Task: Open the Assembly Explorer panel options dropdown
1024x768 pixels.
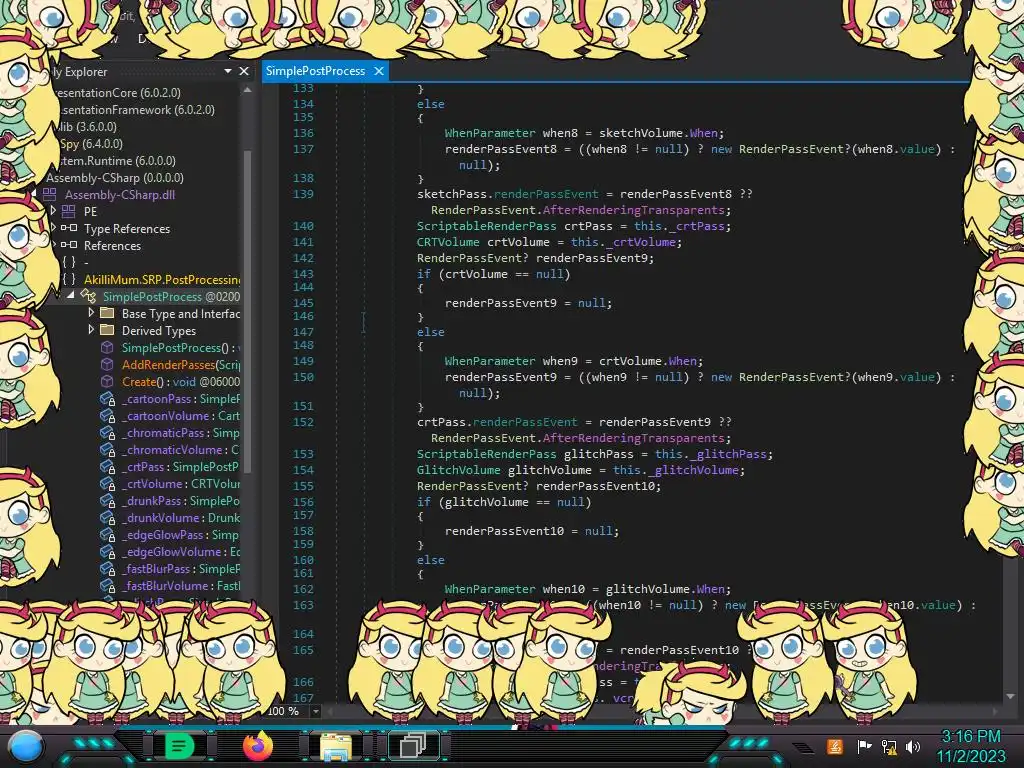Action: 228,71
